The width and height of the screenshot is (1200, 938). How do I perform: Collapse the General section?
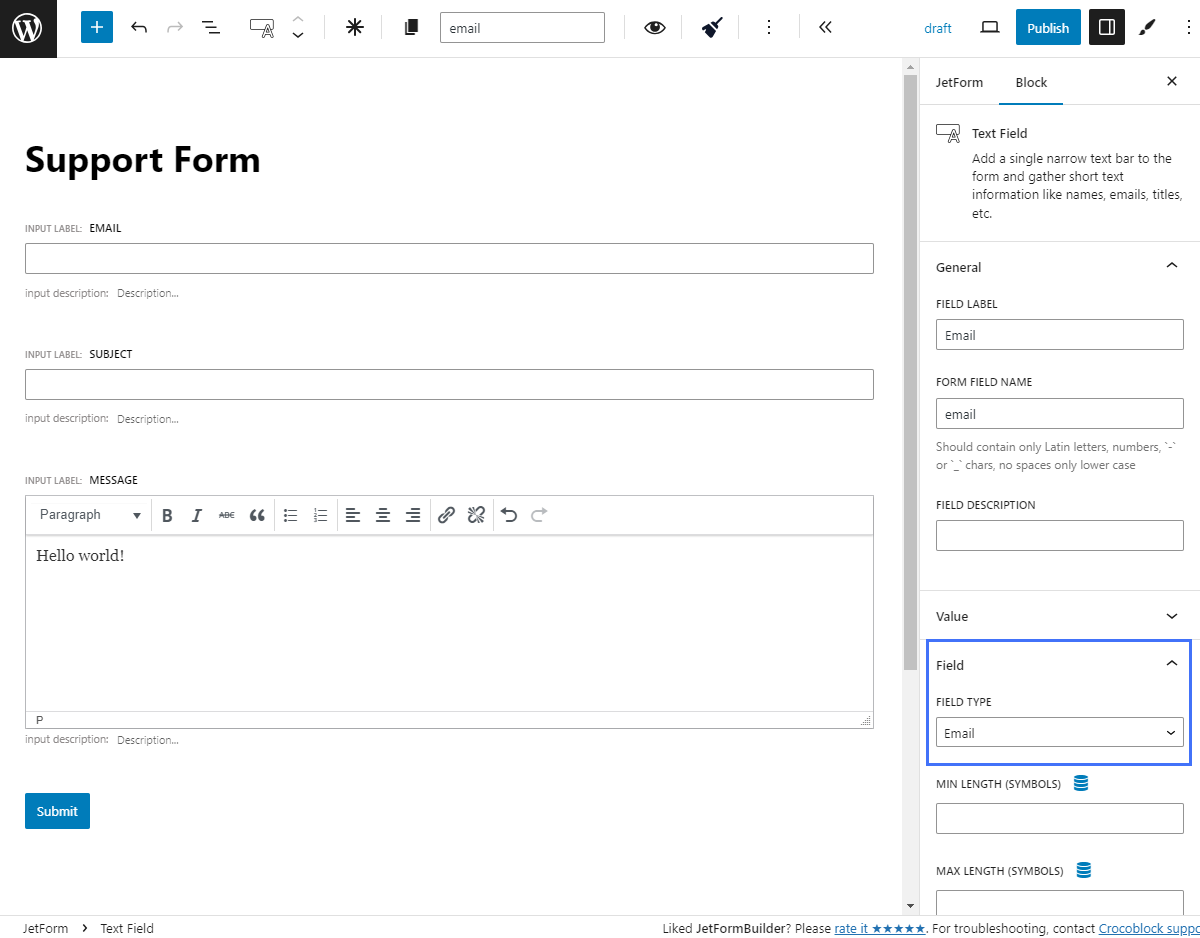(1059, 267)
